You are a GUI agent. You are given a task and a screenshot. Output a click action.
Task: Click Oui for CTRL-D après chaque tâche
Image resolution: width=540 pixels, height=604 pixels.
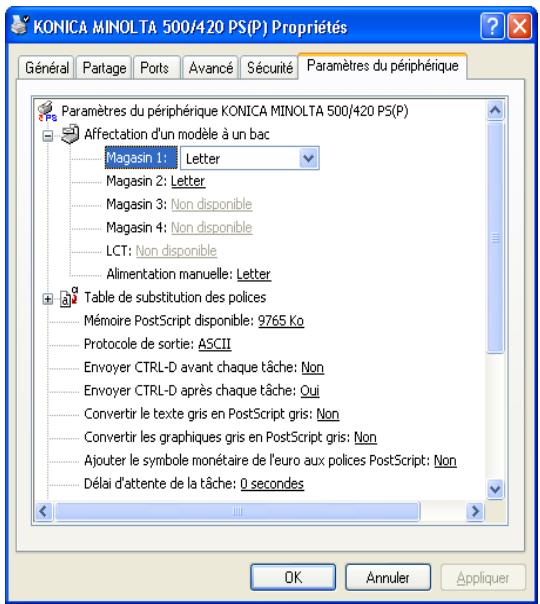click(x=310, y=390)
